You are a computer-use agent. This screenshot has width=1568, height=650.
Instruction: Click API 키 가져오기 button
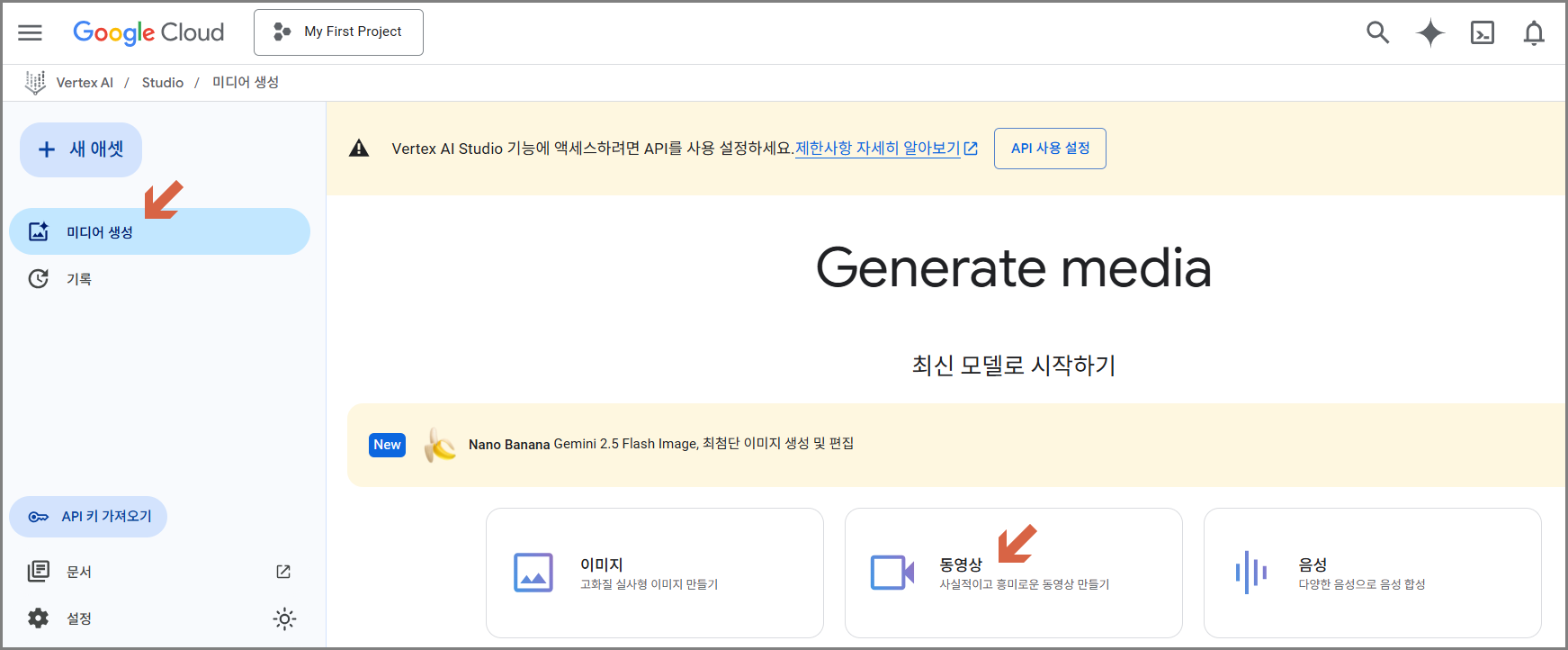pos(88,517)
